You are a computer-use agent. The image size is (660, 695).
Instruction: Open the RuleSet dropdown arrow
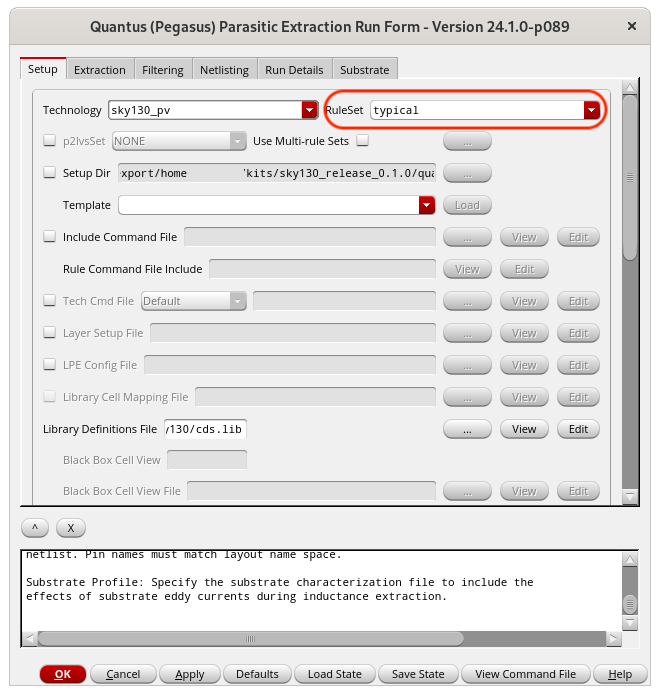click(591, 110)
